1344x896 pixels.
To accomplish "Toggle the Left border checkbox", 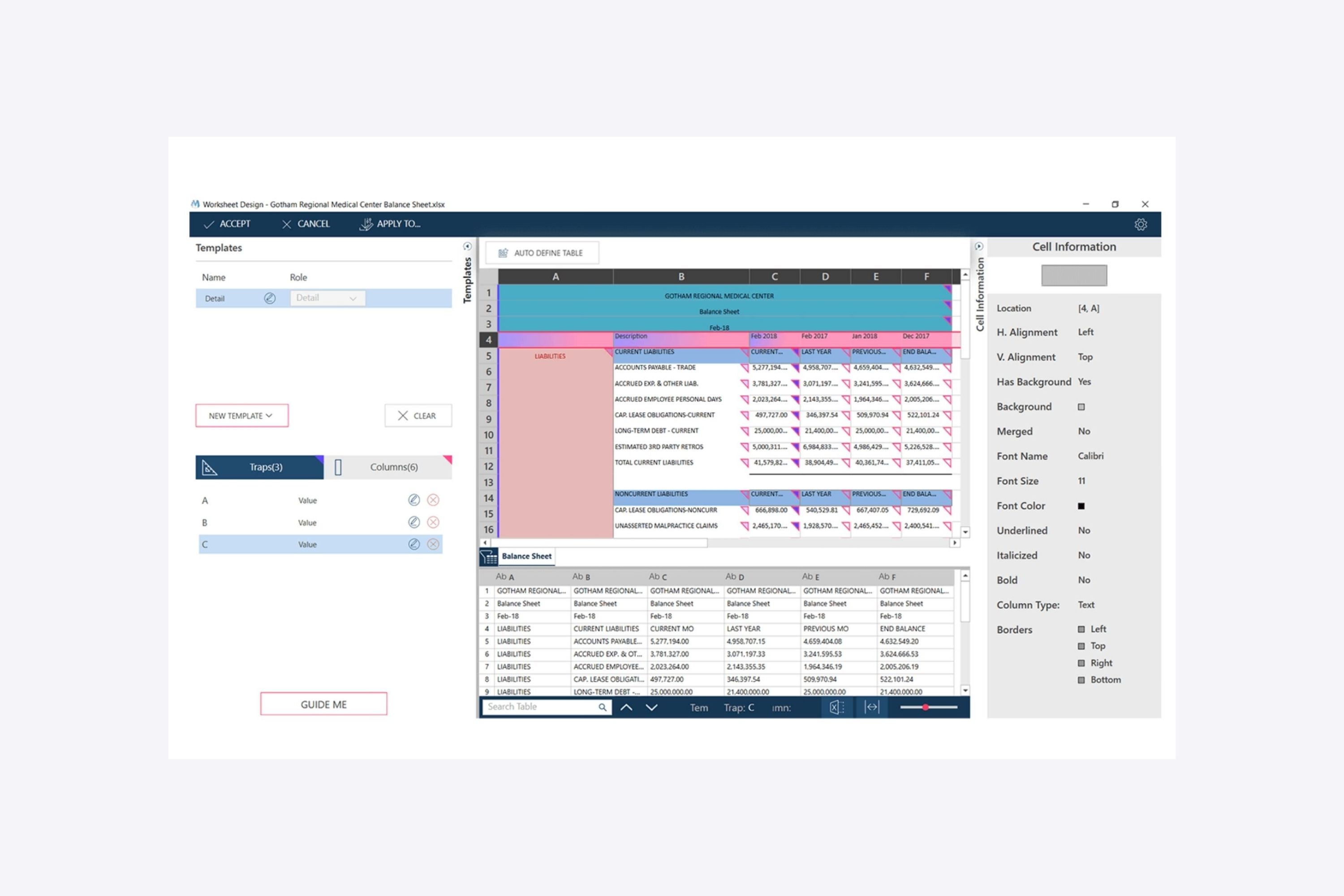I will tap(1081, 629).
